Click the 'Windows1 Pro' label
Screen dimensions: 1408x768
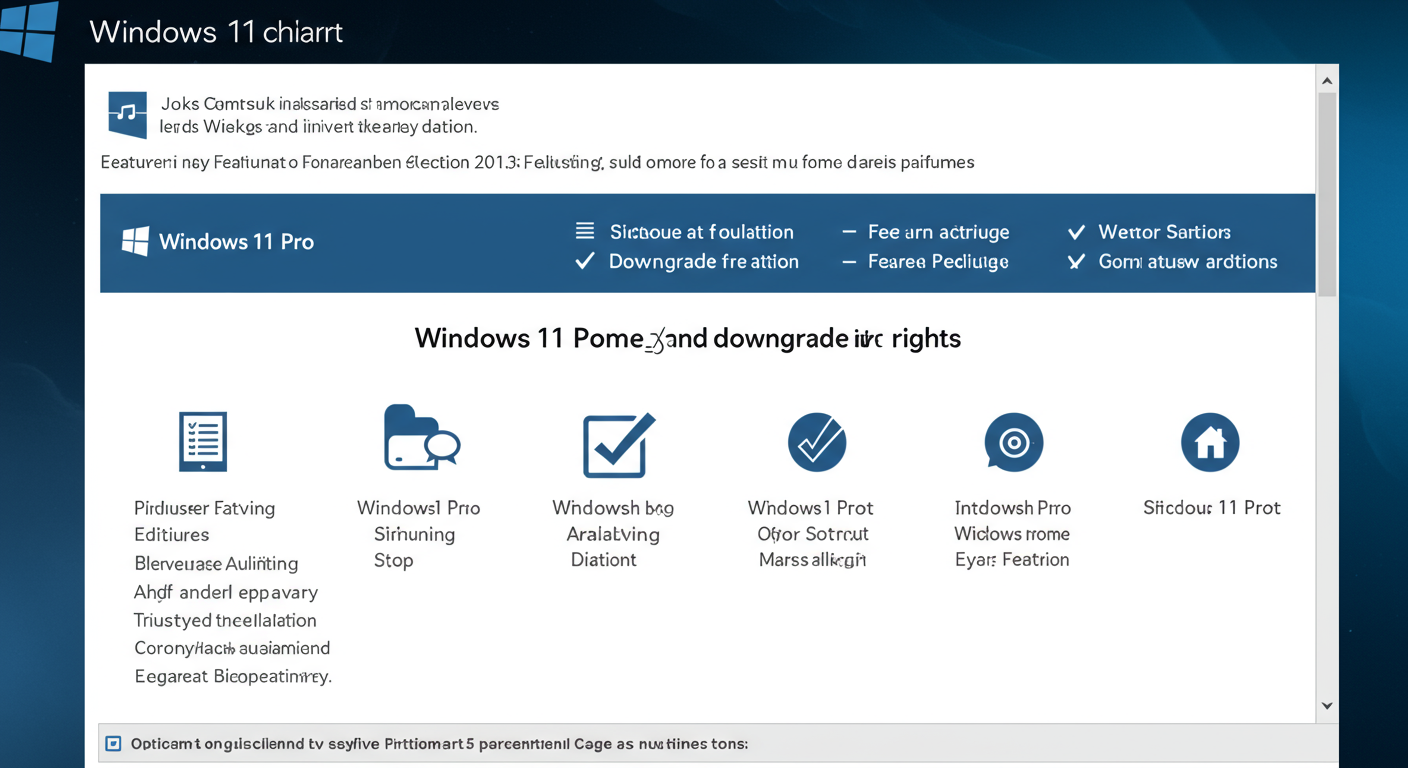click(419, 508)
